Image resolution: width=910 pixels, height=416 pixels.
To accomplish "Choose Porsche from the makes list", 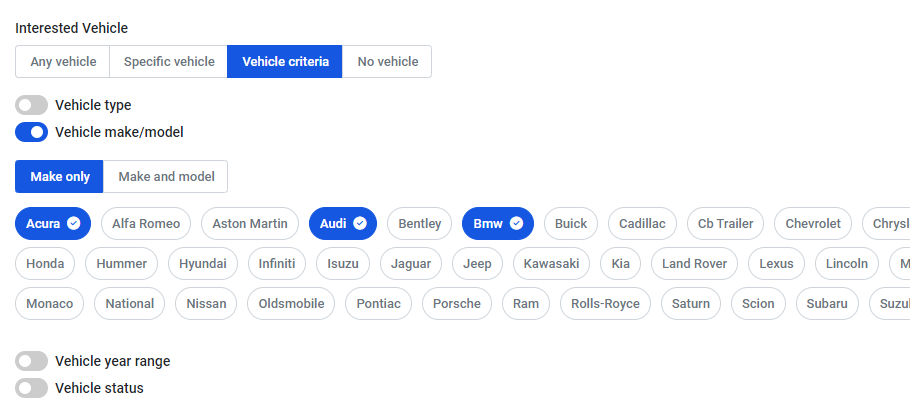I will [457, 303].
